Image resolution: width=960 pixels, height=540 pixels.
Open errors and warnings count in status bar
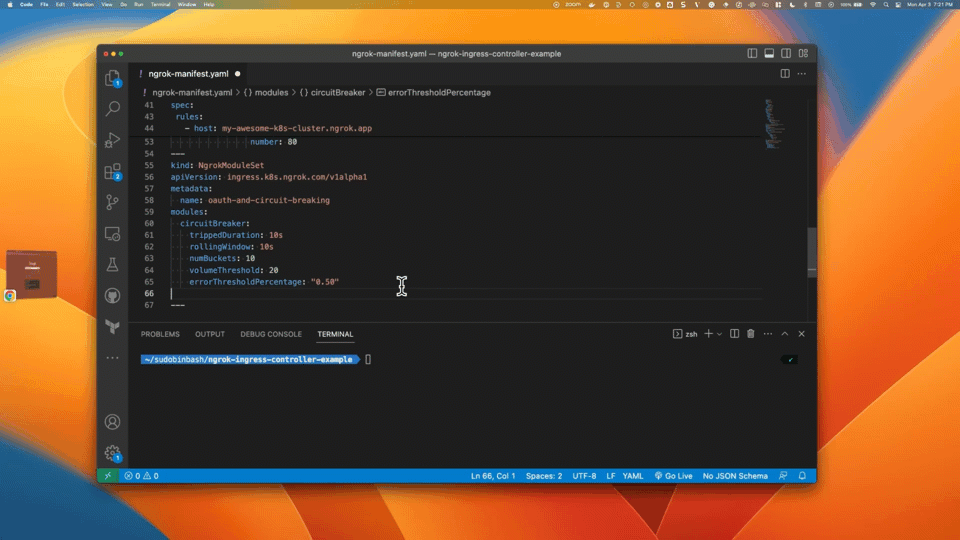coord(141,476)
